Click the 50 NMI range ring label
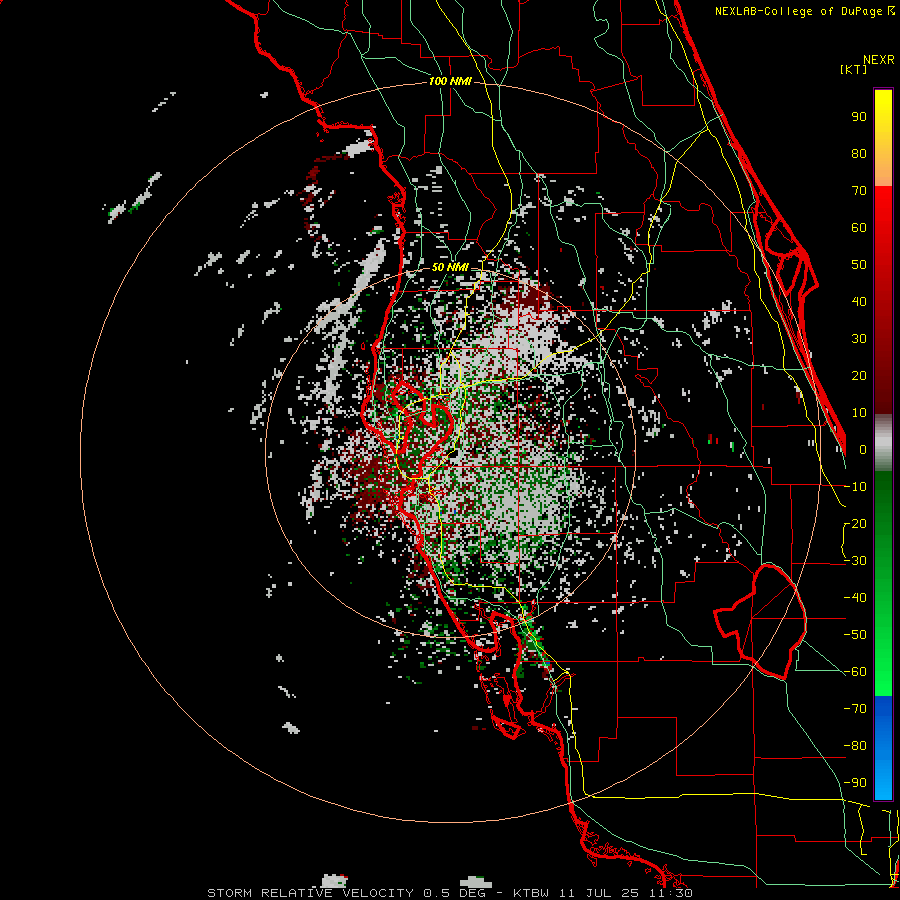Image resolution: width=900 pixels, height=900 pixels. coord(450,267)
